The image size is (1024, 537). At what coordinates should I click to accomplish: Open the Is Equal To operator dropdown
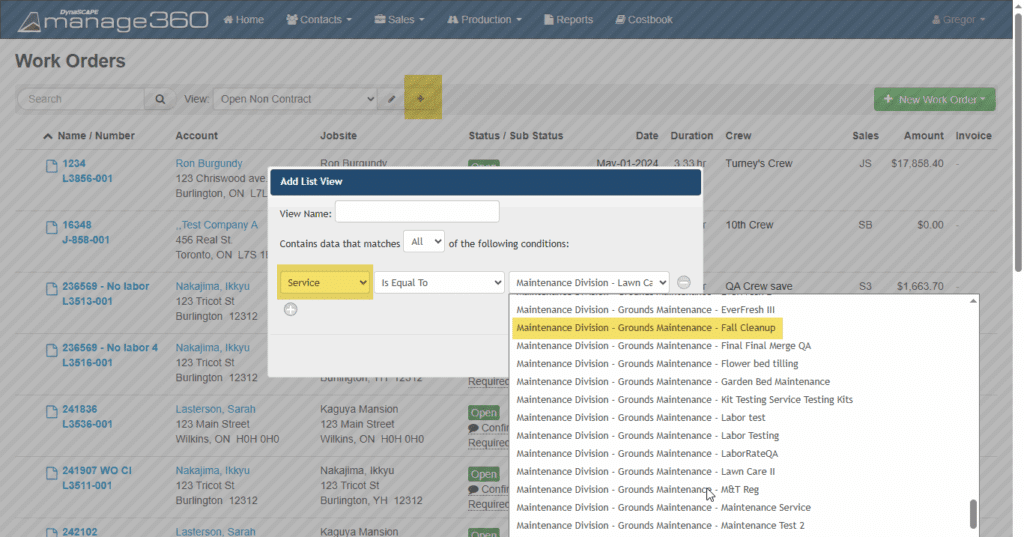click(x=441, y=283)
